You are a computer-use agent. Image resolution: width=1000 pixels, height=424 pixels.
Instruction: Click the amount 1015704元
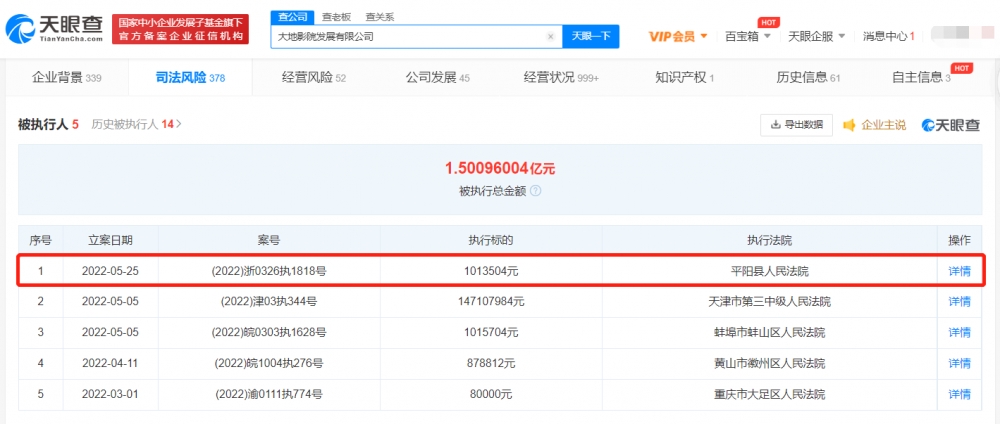[x=491, y=332]
